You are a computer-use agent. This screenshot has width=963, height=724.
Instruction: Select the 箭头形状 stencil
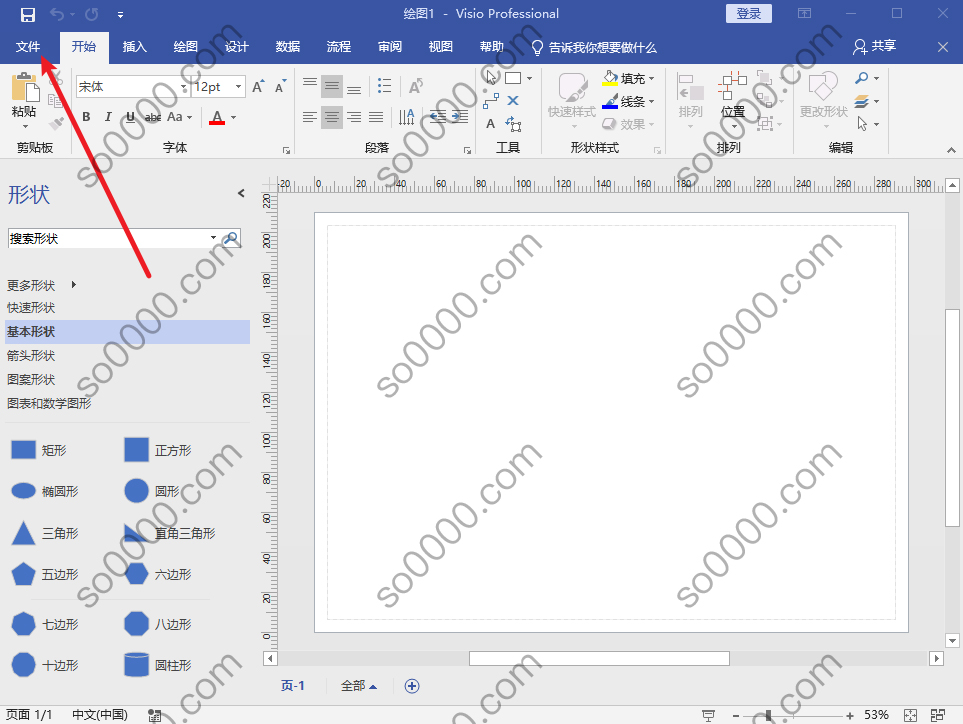31,355
